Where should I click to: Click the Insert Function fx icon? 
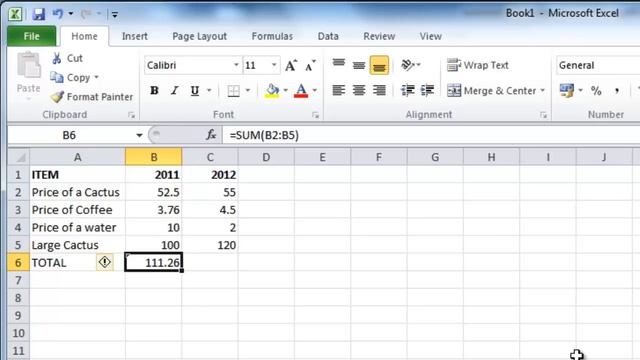[x=211, y=135]
